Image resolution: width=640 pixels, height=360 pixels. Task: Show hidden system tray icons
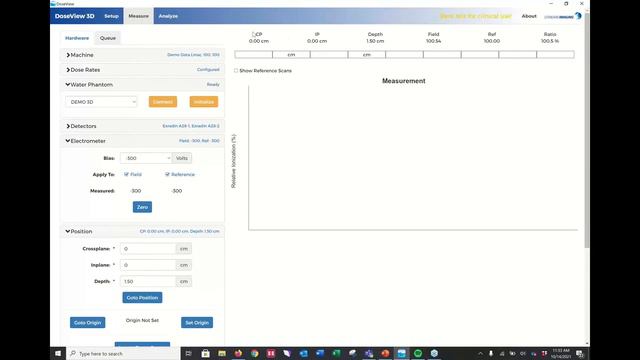480,353
